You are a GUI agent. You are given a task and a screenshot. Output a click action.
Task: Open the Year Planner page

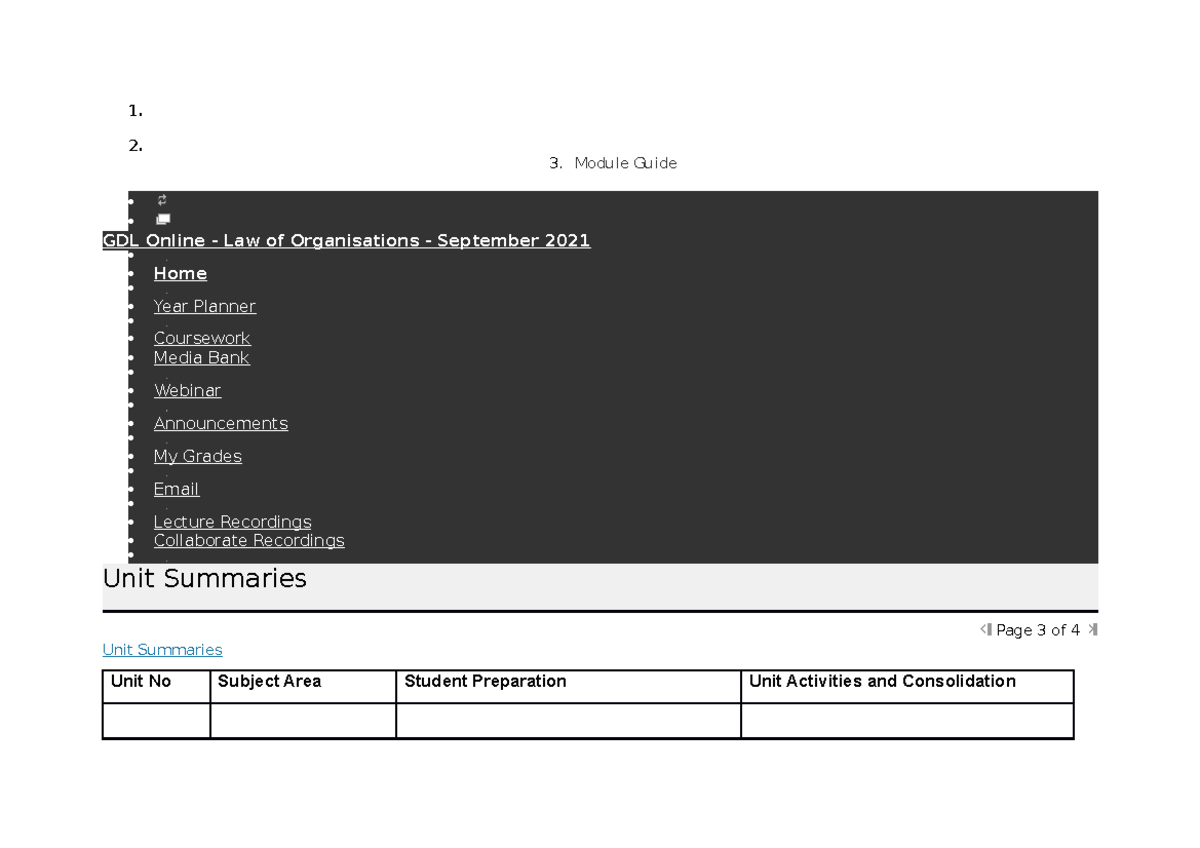[205, 306]
